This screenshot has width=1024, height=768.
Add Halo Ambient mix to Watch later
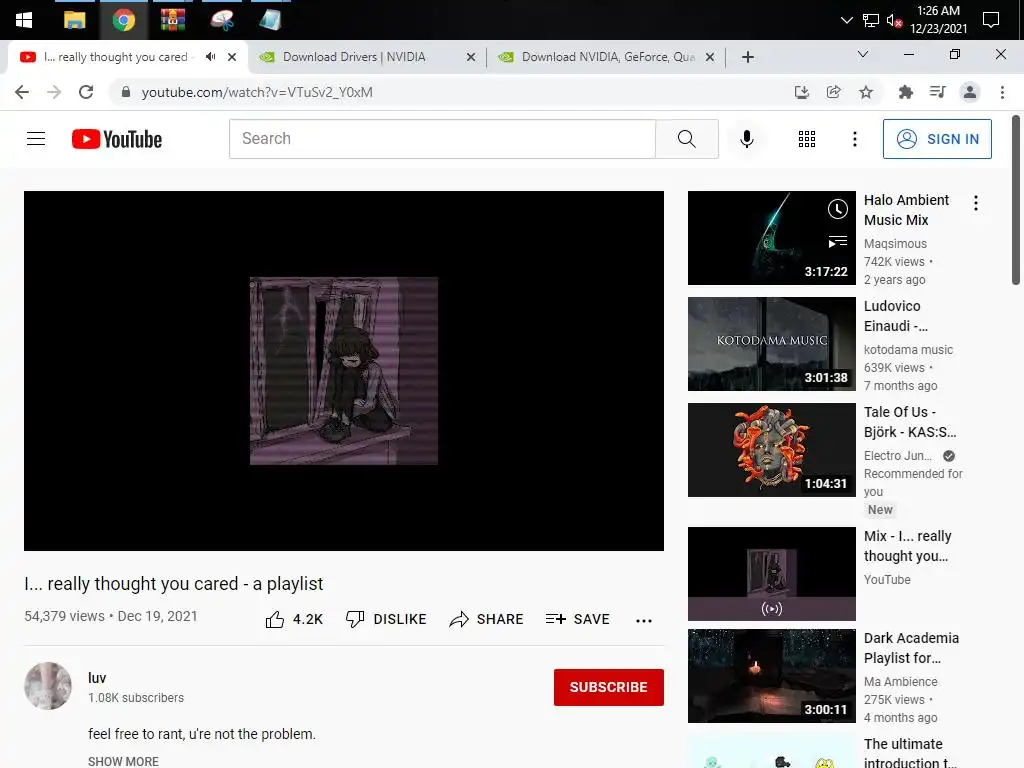(837, 209)
